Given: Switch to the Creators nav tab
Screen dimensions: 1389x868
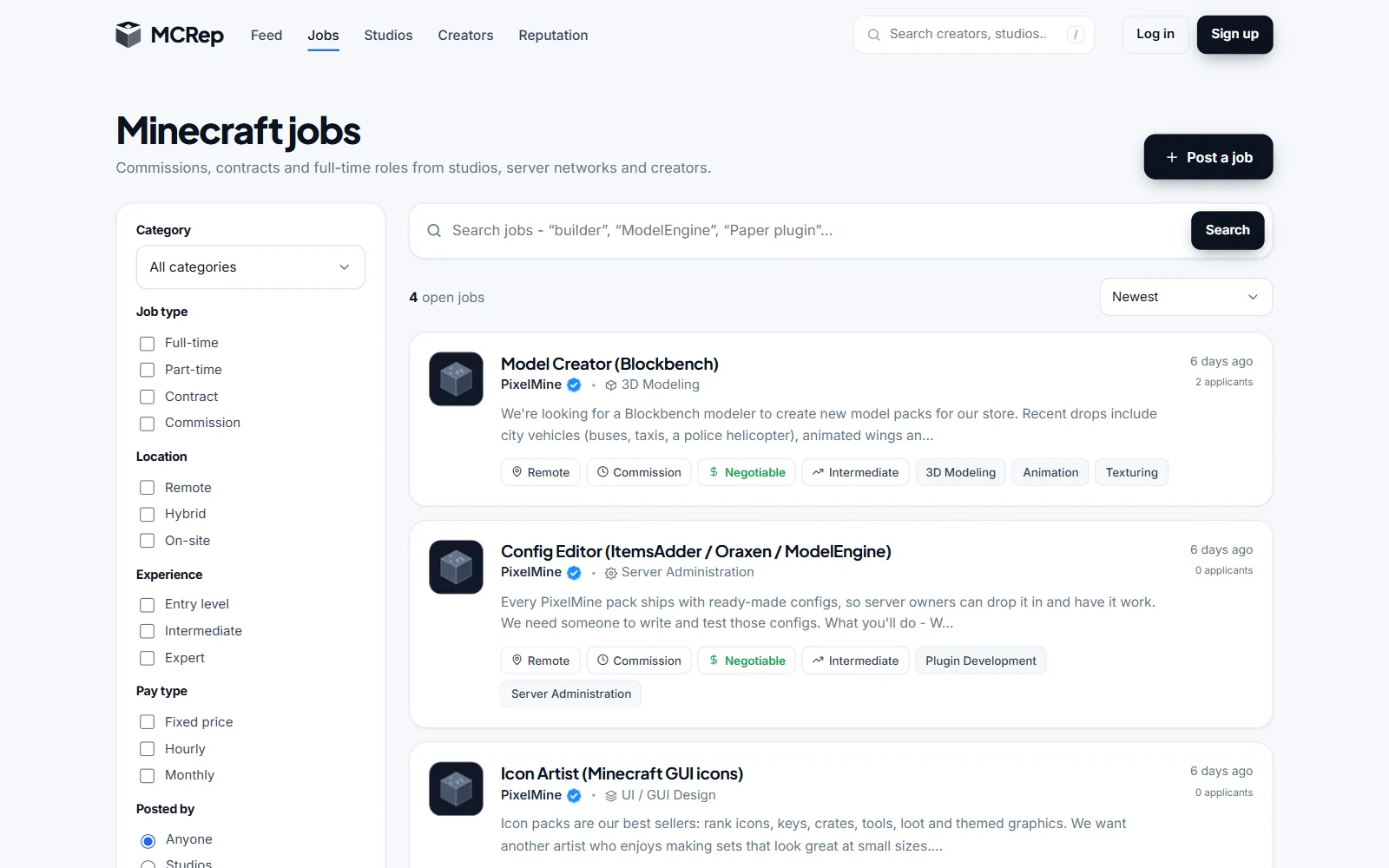Looking at the screenshot, I should (x=465, y=36).
